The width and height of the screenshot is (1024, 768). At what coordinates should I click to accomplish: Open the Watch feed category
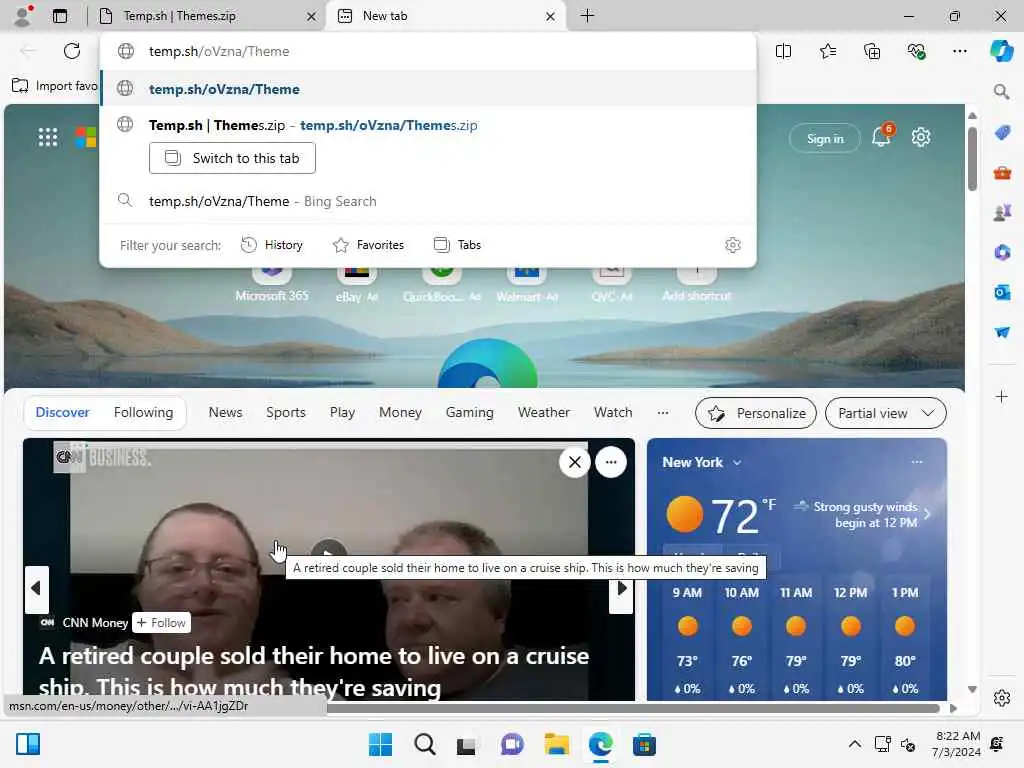tap(613, 413)
